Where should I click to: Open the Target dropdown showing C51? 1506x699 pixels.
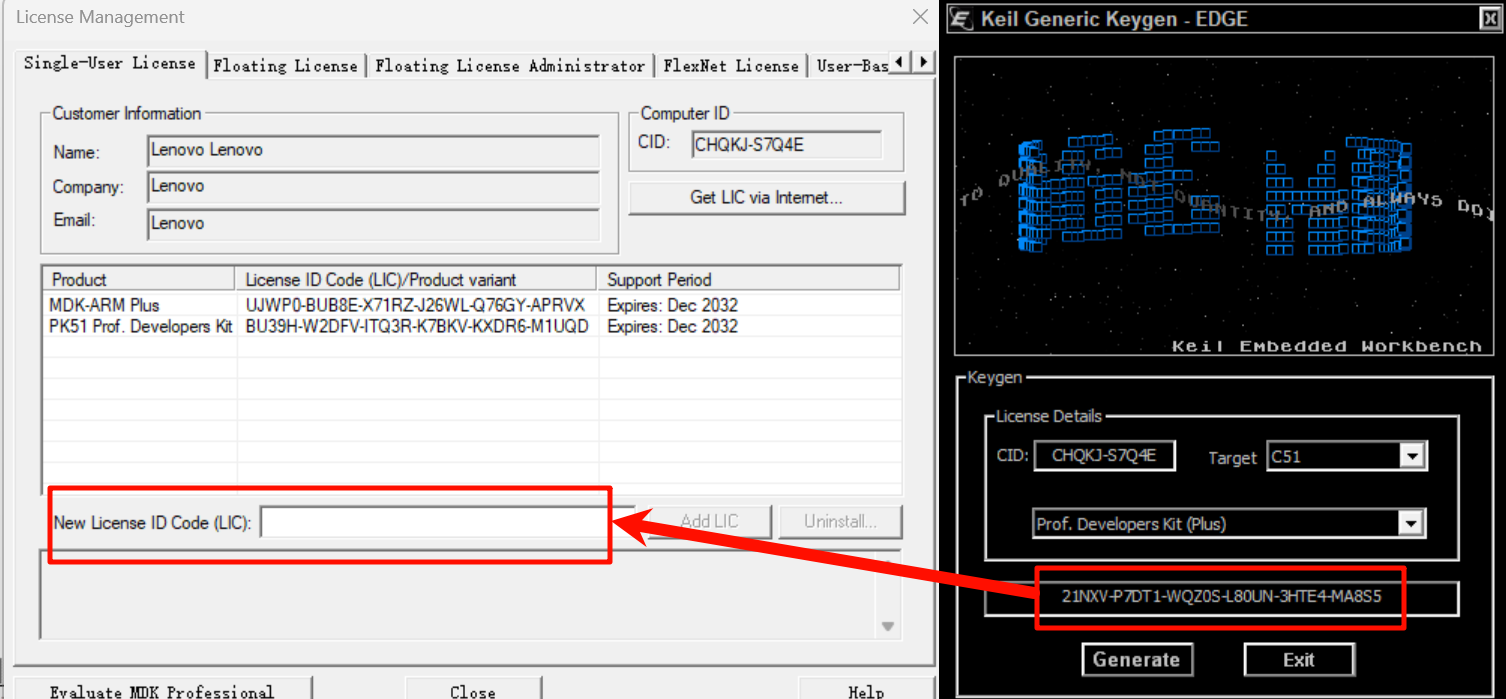tap(1346, 457)
